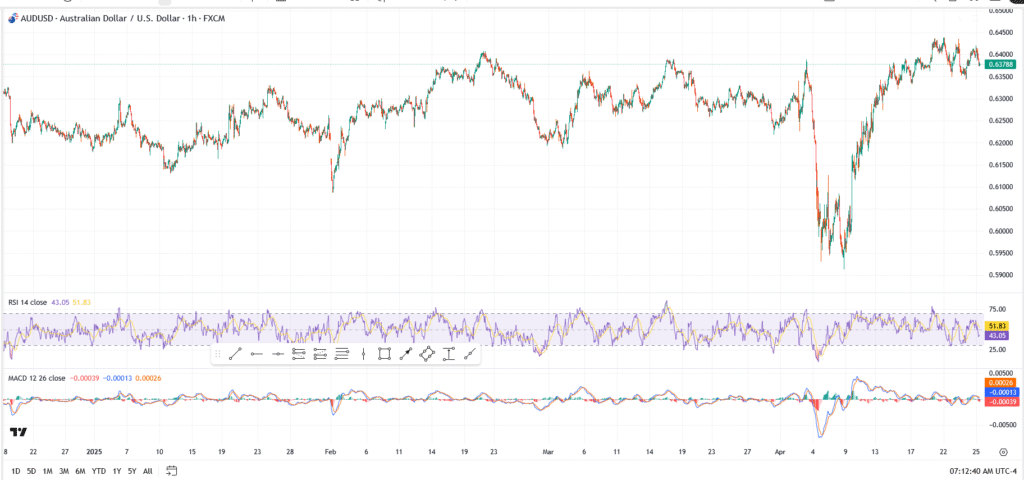Select the Horizontal Ray drawing tool

click(257, 353)
